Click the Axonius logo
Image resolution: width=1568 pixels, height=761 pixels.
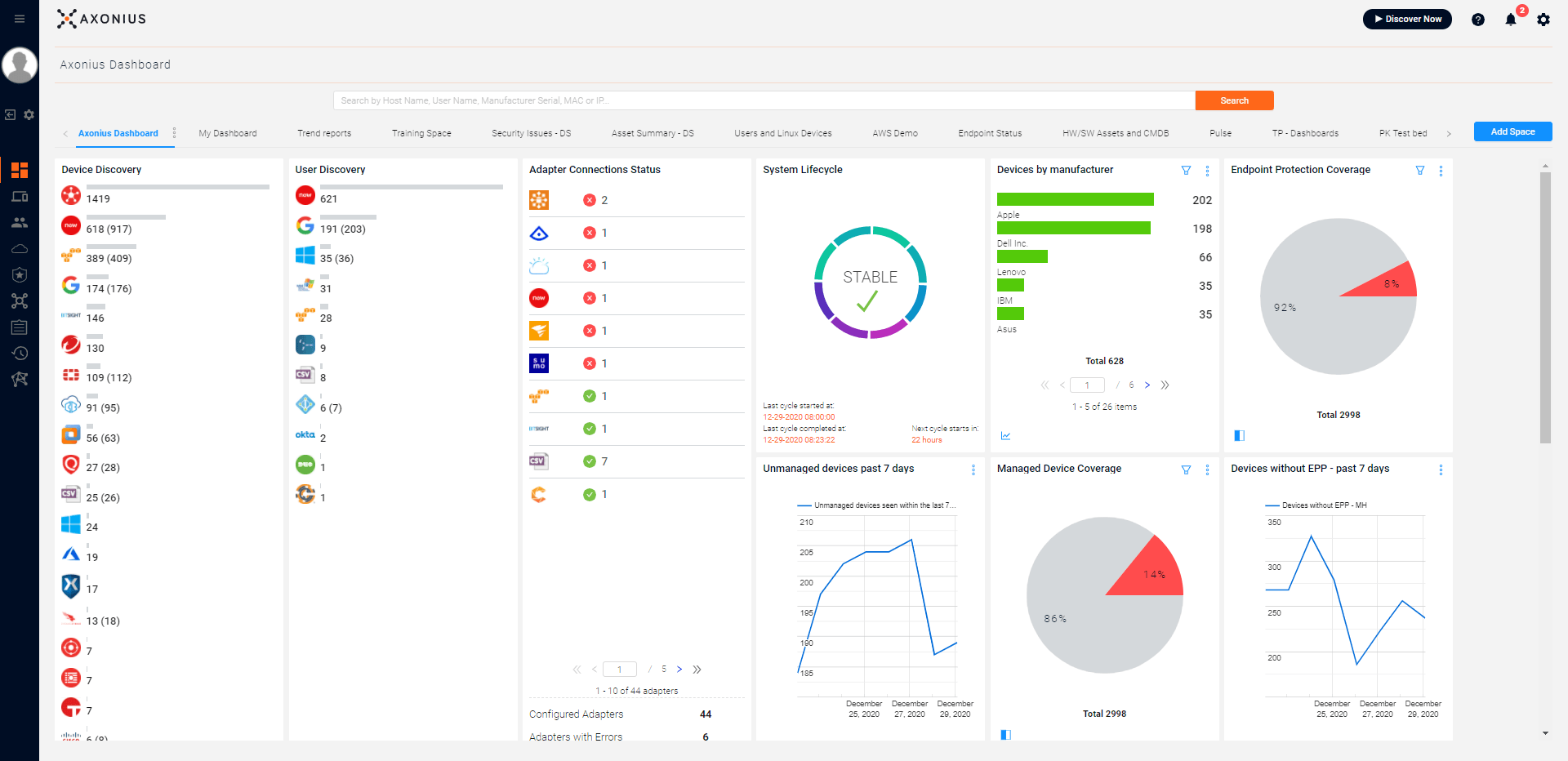101,19
